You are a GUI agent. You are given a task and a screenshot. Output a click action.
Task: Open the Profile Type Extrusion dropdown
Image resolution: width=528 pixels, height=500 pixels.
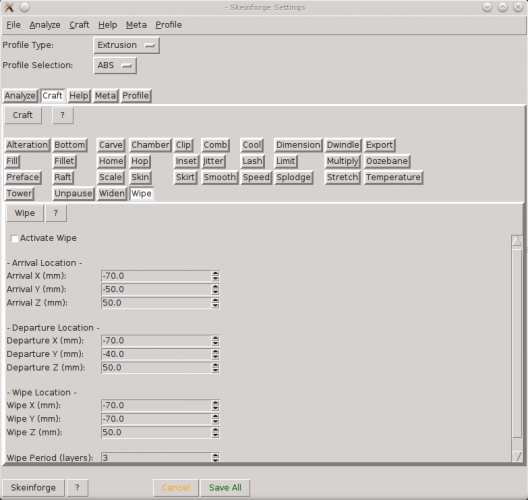126,45
